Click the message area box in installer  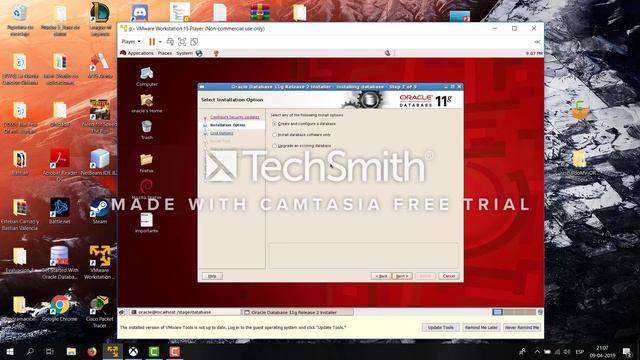363,256
